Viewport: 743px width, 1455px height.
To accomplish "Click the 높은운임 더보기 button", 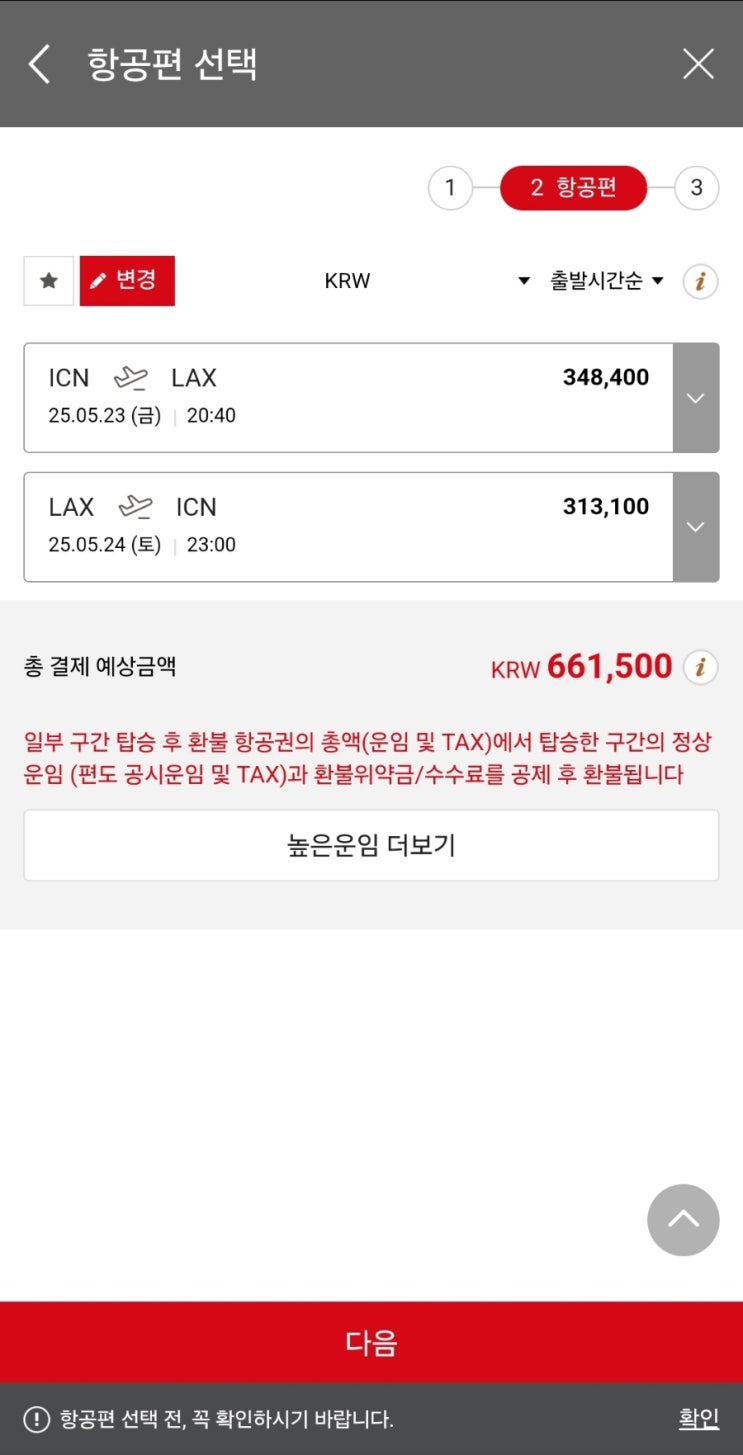I will [371, 845].
